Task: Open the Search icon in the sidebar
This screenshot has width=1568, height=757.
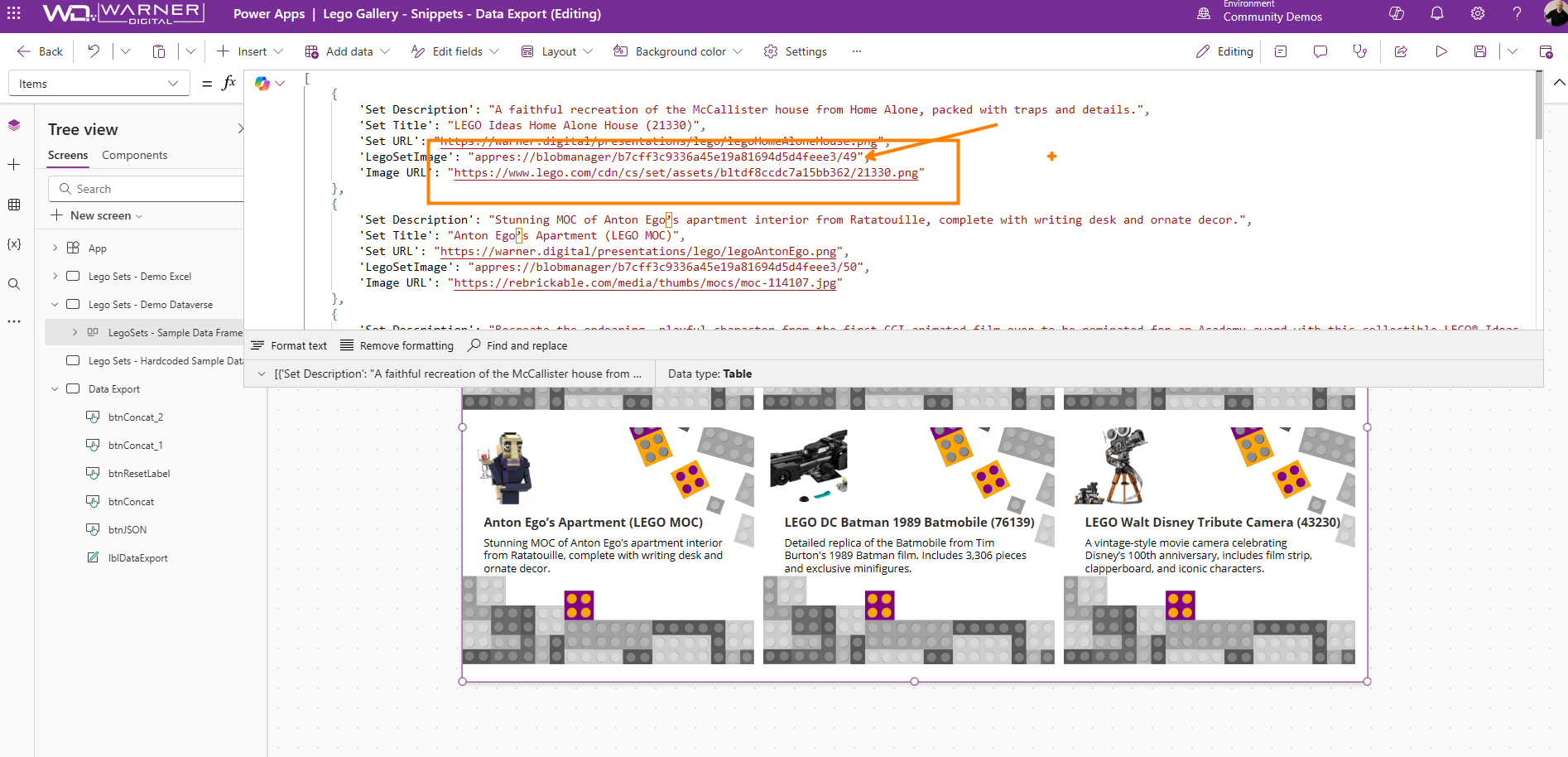Action: pyautogui.click(x=14, y=284)
